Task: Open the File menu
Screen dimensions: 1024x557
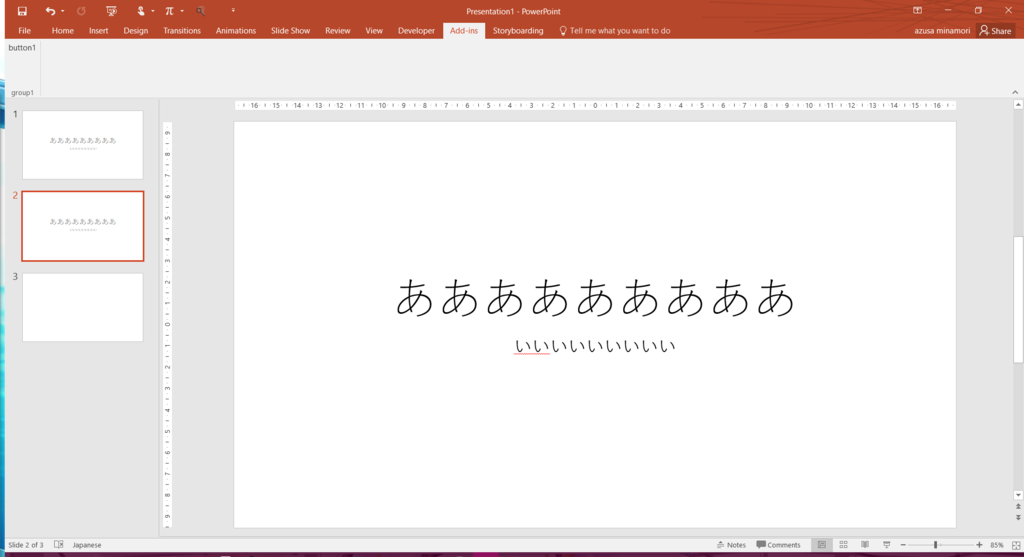Action: (24, 31)
